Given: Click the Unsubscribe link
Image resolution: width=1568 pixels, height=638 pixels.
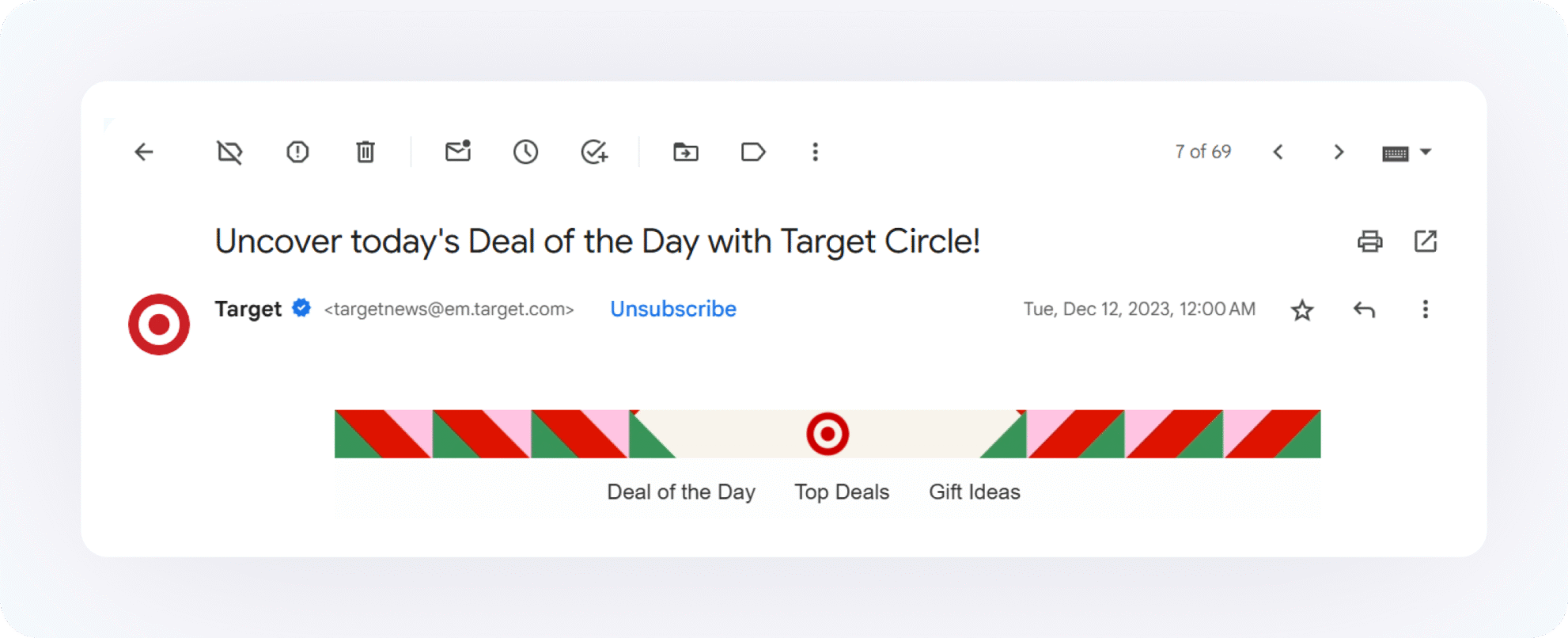Looking at the screenshot, I should [x=672, y=309].
